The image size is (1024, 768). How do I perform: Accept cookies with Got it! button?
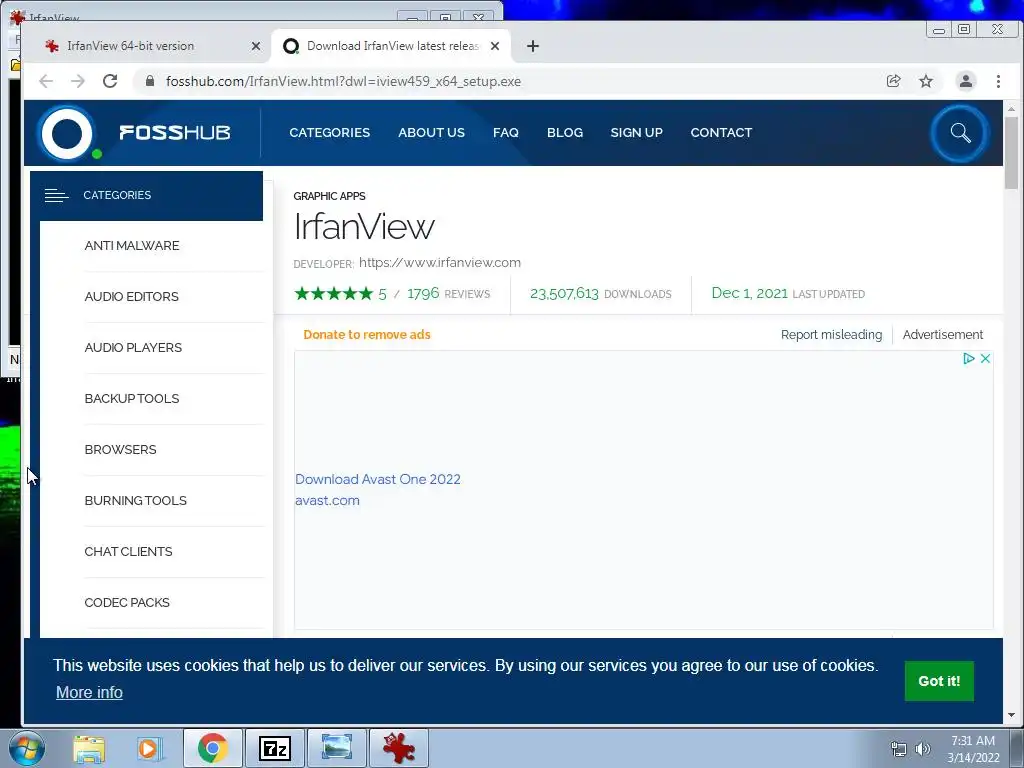tap(939, 681)
